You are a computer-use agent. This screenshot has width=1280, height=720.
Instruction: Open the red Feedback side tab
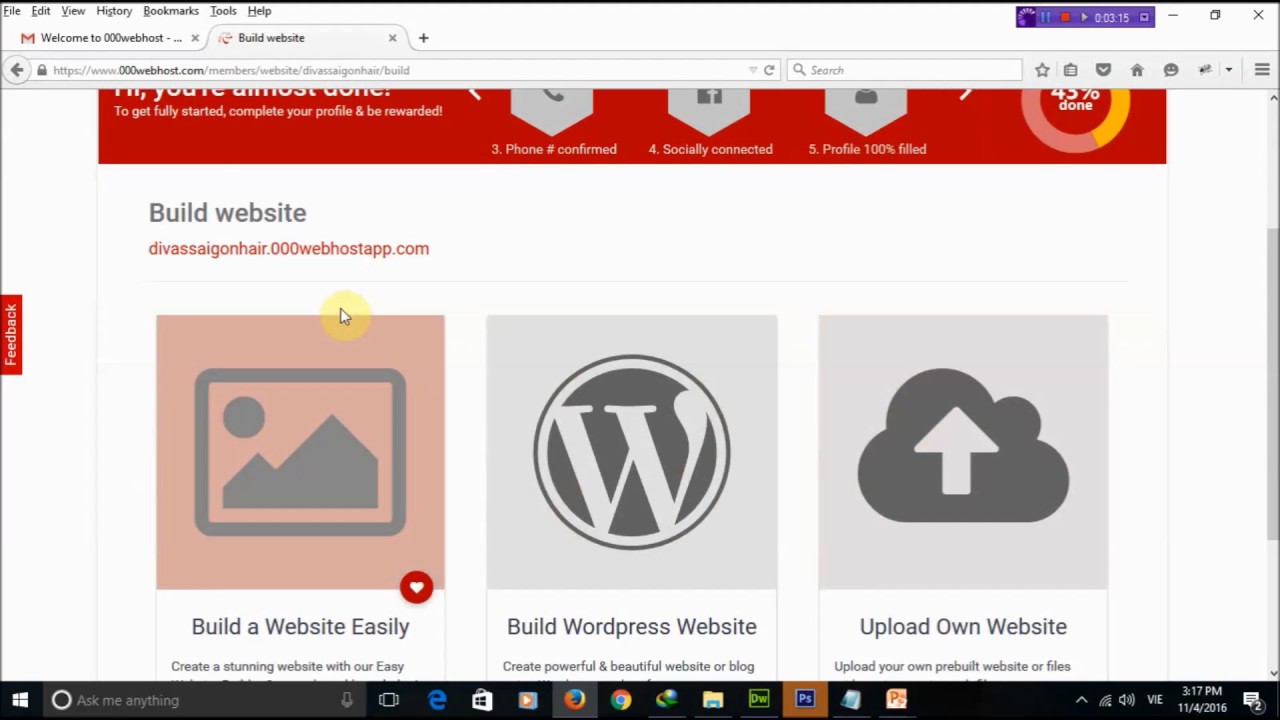point(11,335)
